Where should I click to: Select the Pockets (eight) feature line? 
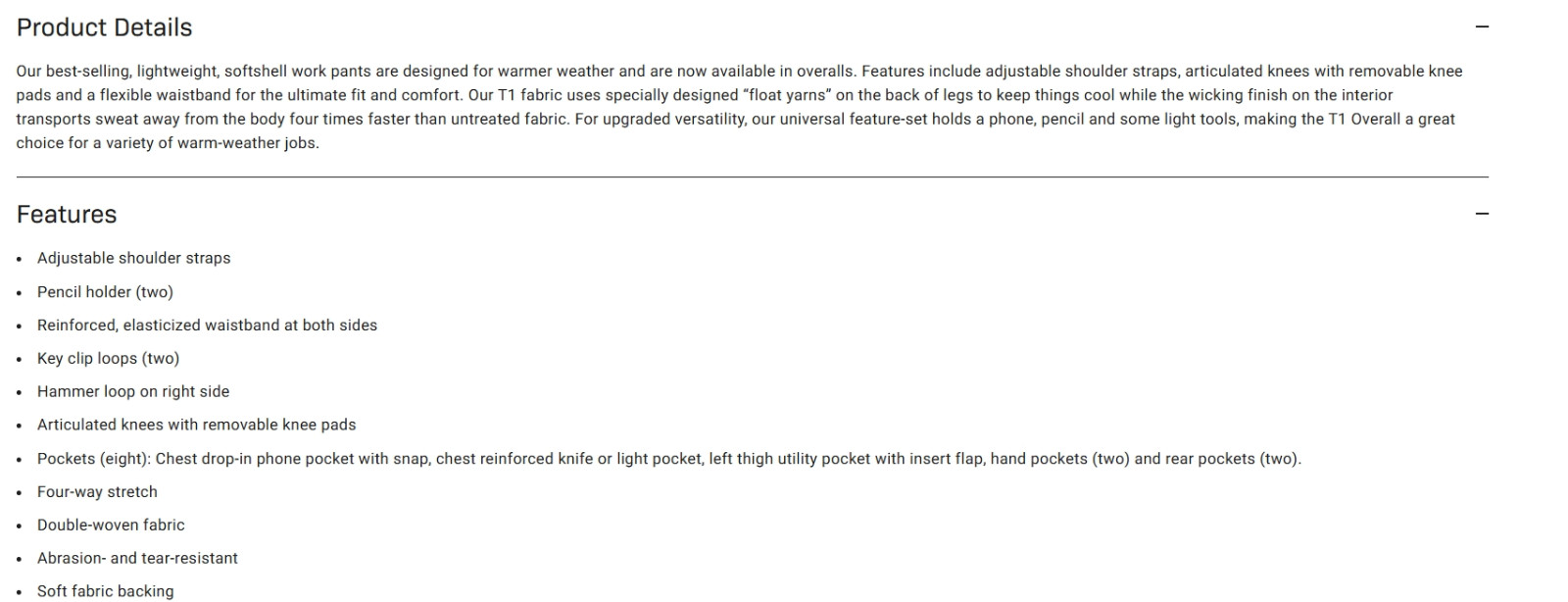[x=669, y=459]
